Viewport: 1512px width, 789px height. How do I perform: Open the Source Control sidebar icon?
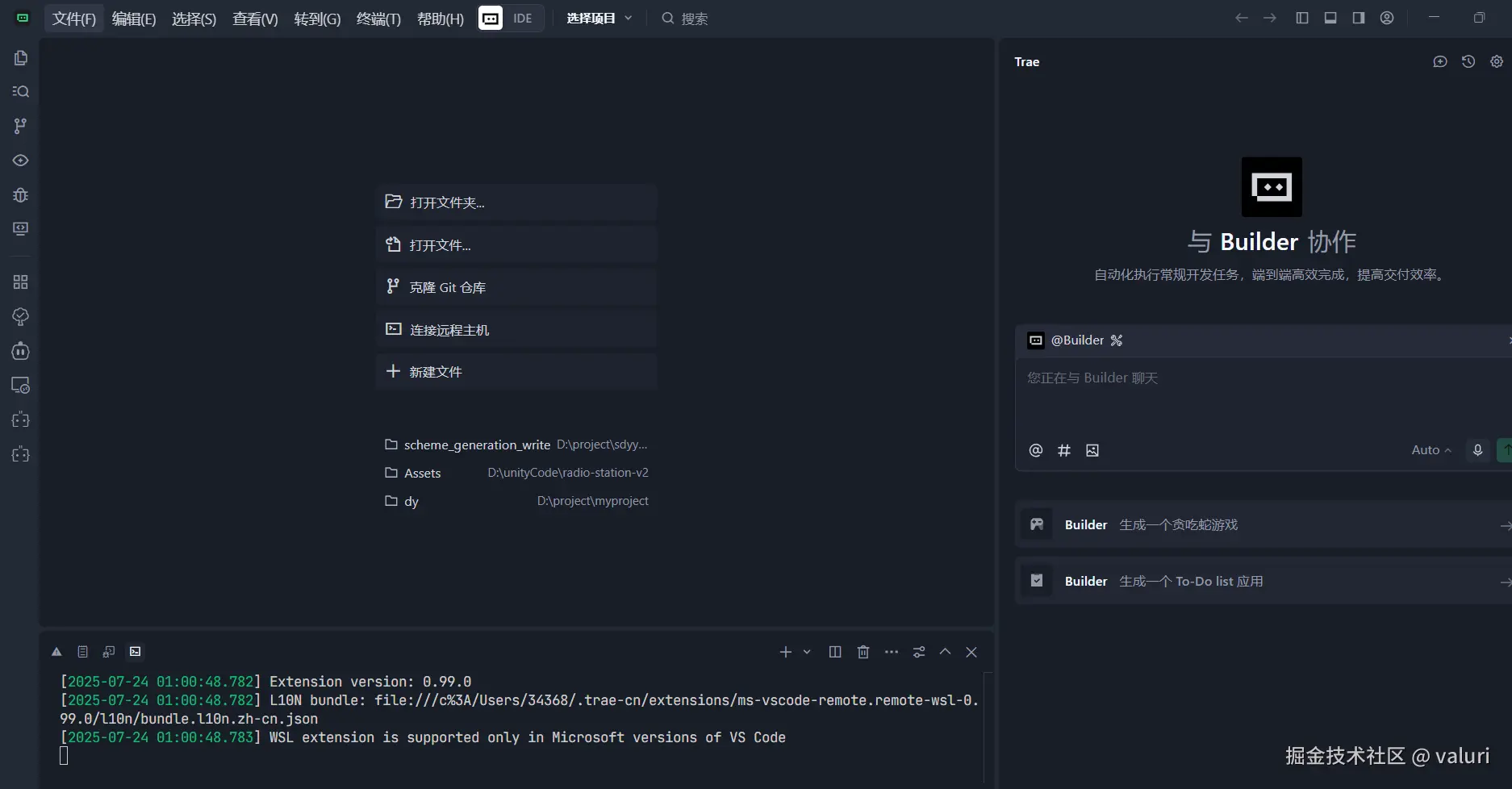(20, 126)
